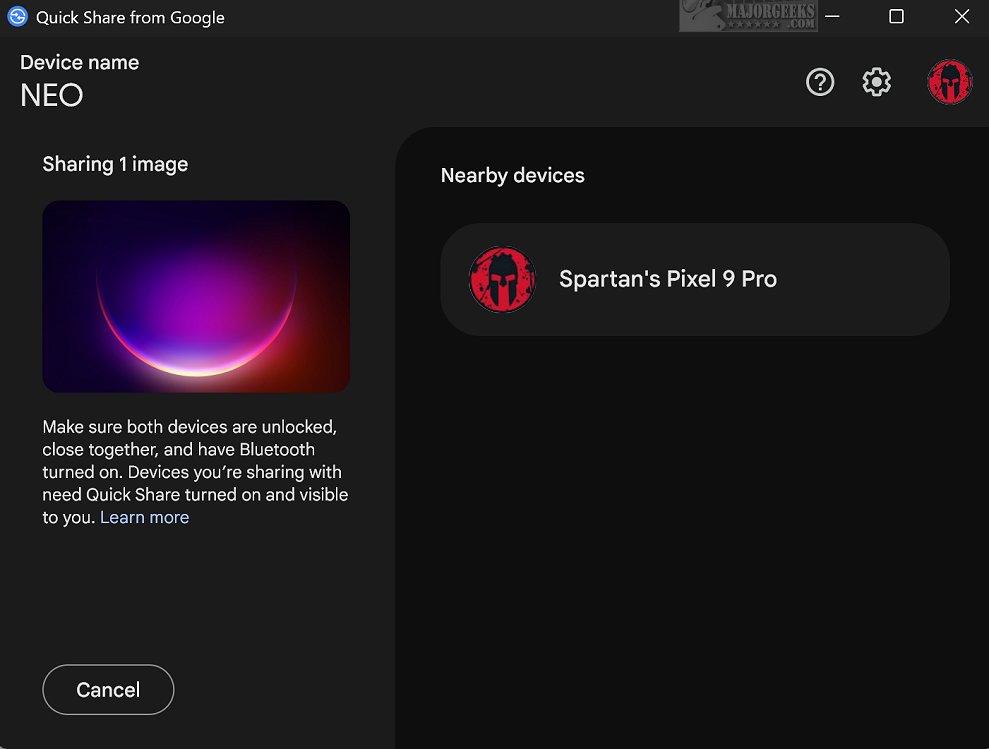The image size is (989, 749).
Task: Open the help question mark icon
Action: coord(820,82)
